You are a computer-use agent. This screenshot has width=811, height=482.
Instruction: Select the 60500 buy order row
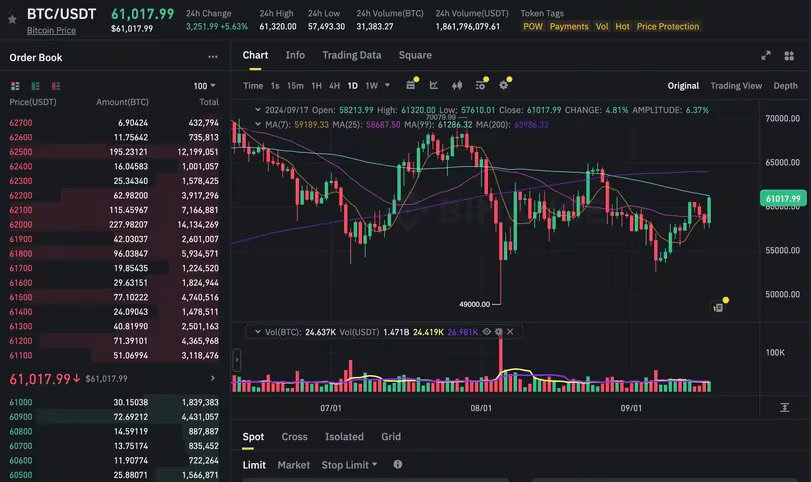point(114,475)
